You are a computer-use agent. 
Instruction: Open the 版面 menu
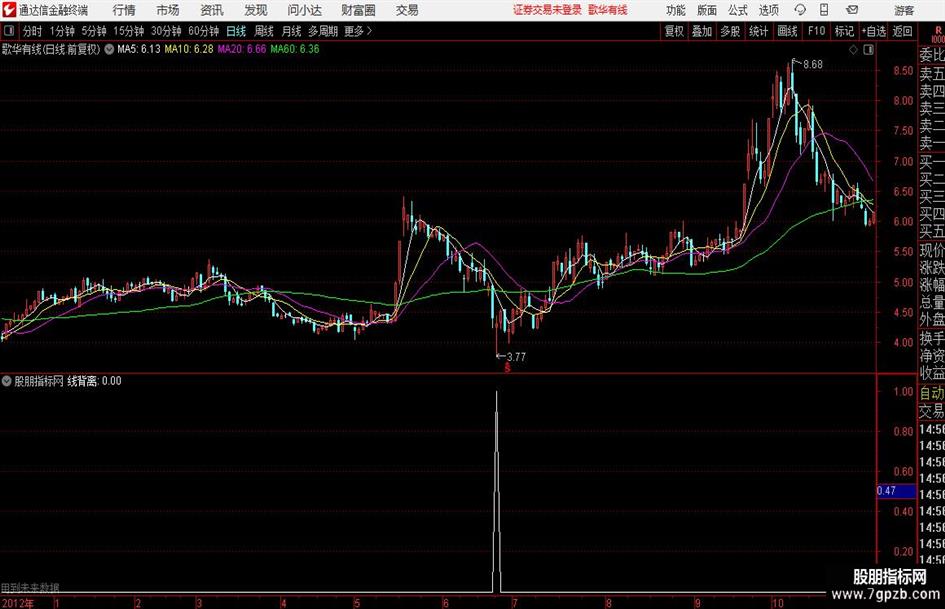coord(707,10)
